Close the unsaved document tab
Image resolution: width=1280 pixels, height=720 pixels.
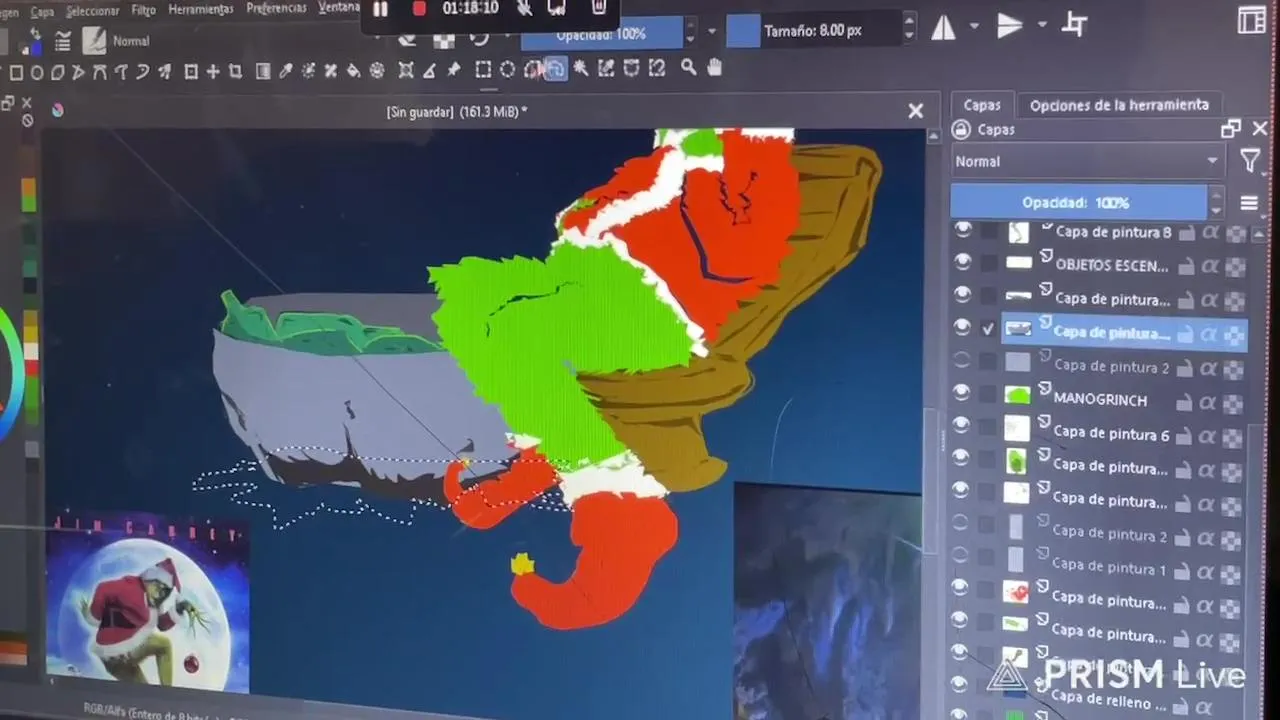coord(915,111)
